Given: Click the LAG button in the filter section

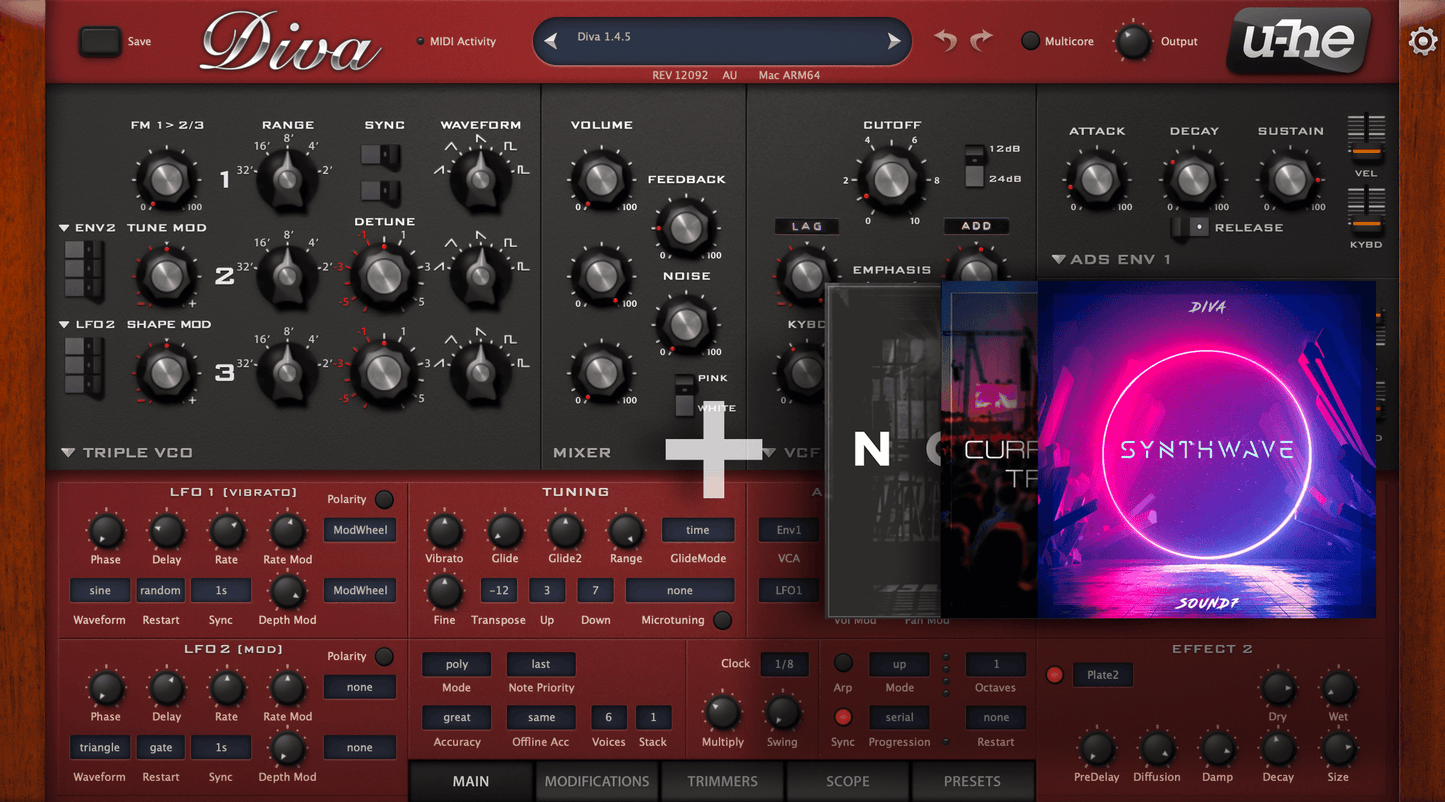Looking at the screenshot, I should coord(806,227).
